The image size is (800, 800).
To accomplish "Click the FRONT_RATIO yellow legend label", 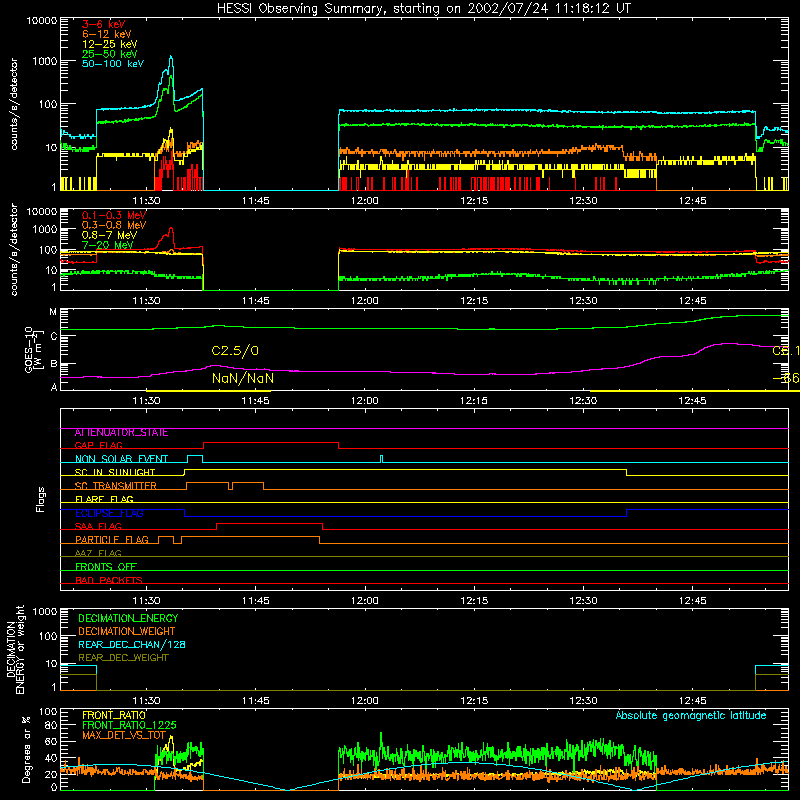I will pos(114,715).
